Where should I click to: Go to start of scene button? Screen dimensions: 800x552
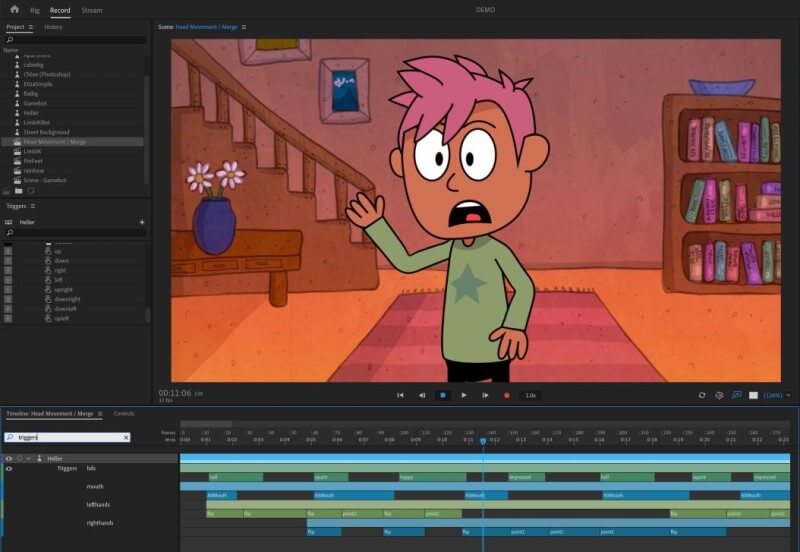click(401, 395)
